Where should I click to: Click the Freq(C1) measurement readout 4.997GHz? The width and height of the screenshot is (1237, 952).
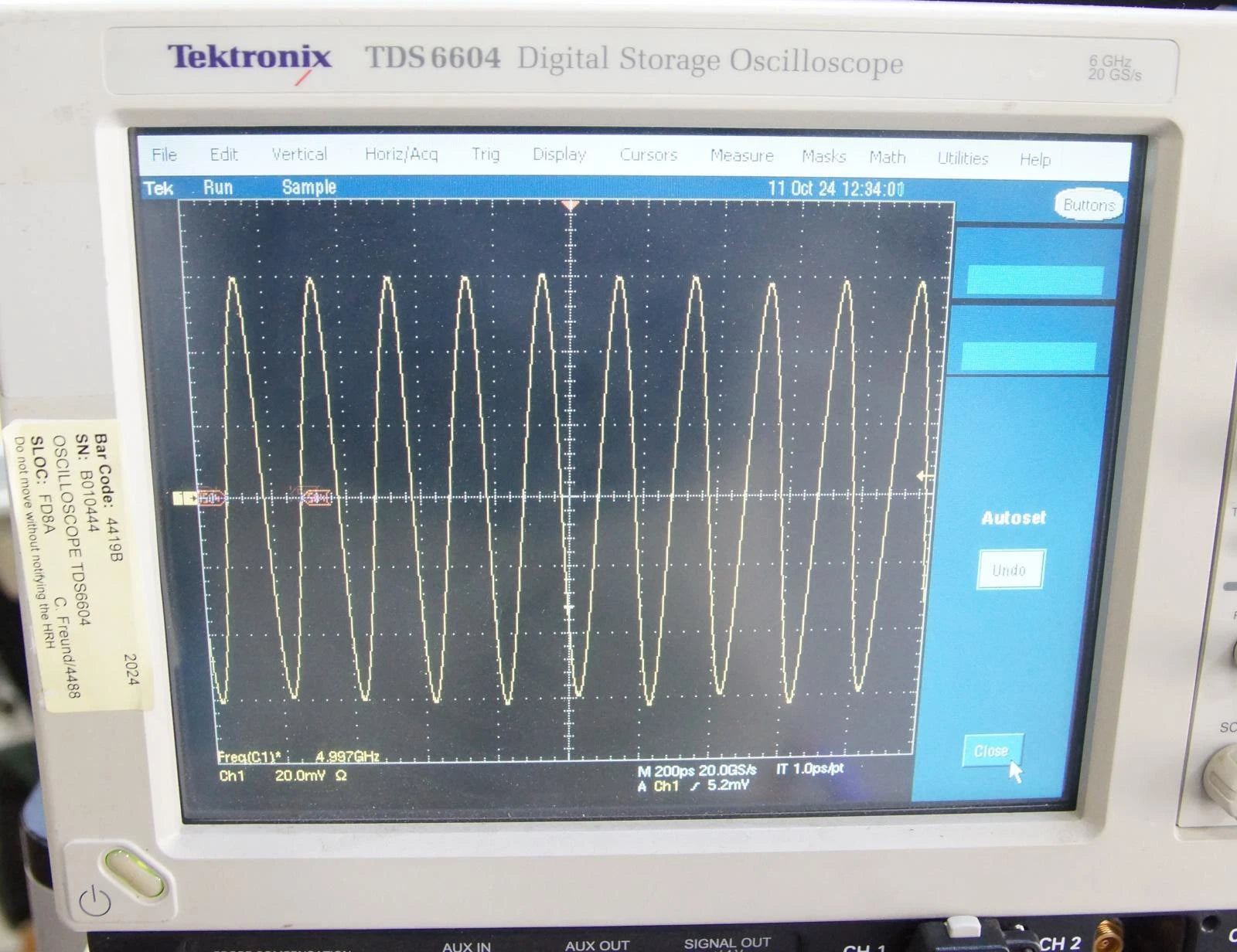298,756
